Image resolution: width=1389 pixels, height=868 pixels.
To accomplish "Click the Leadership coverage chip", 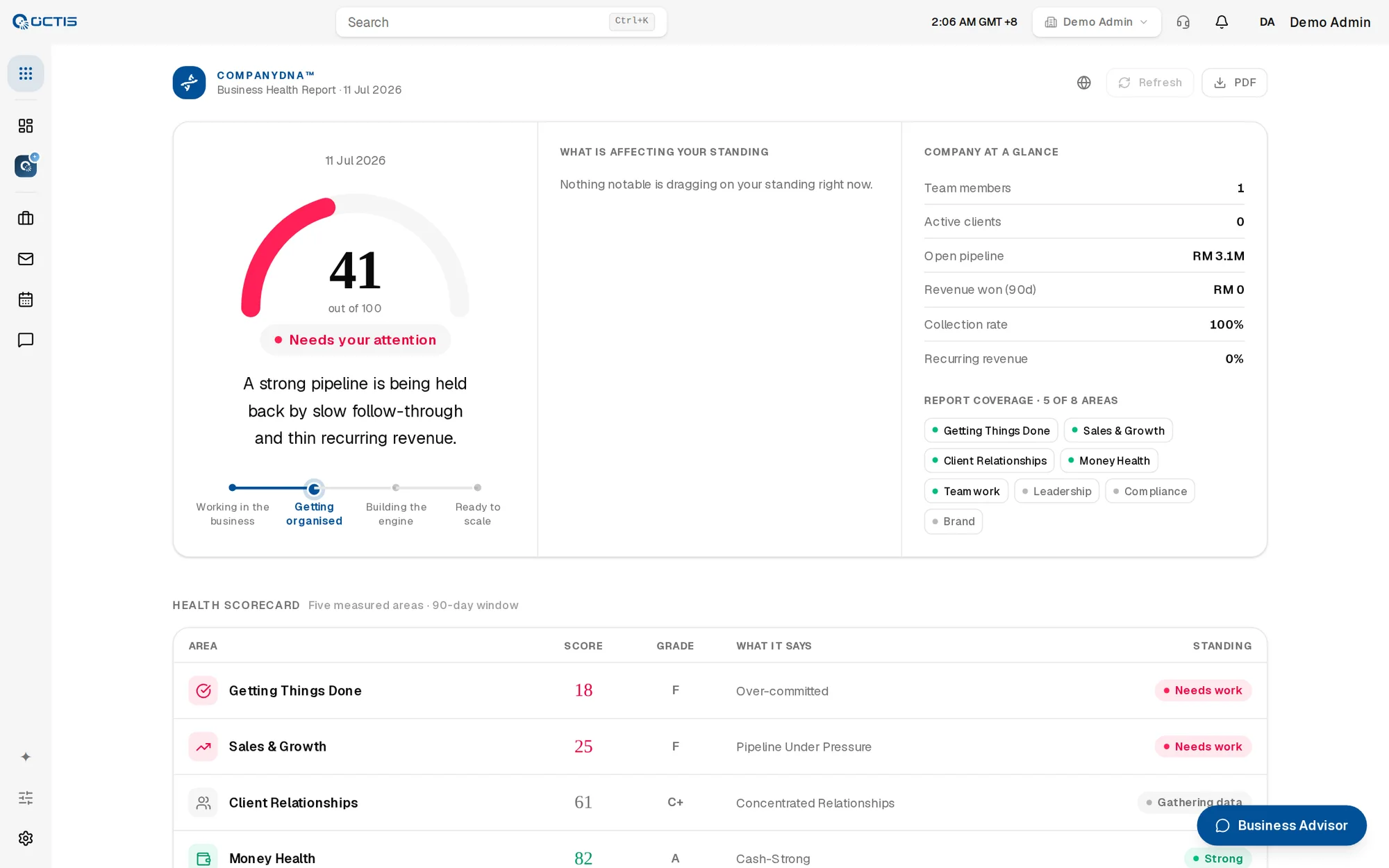I will pos(1056,491).
